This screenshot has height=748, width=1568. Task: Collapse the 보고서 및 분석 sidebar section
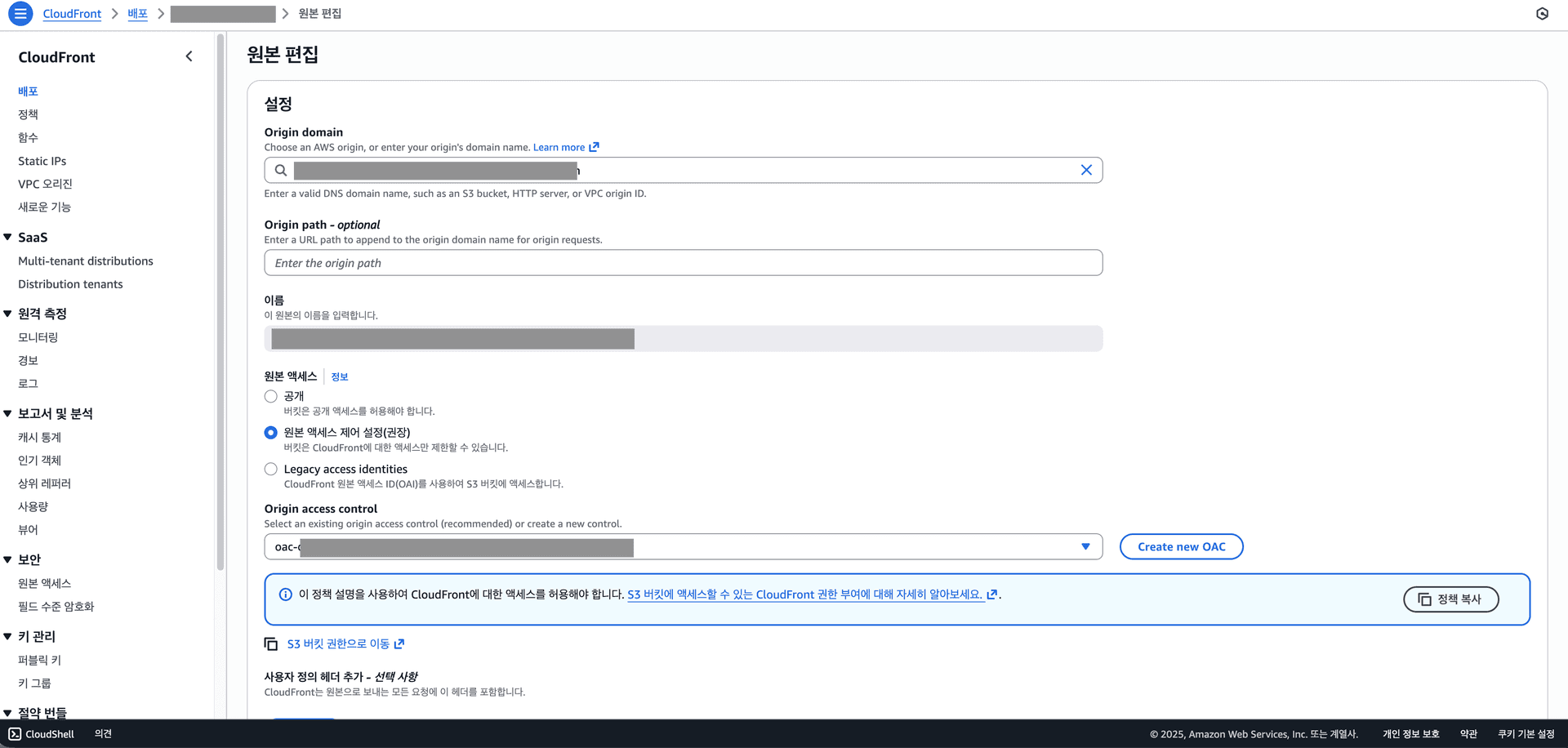coord(8,414)
